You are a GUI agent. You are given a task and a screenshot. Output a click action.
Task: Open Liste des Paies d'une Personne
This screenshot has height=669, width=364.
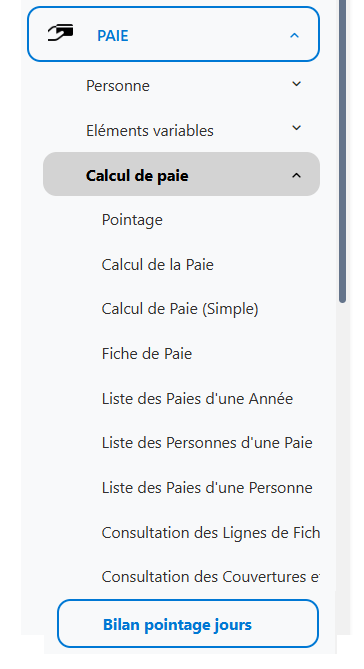coord(207,488)
